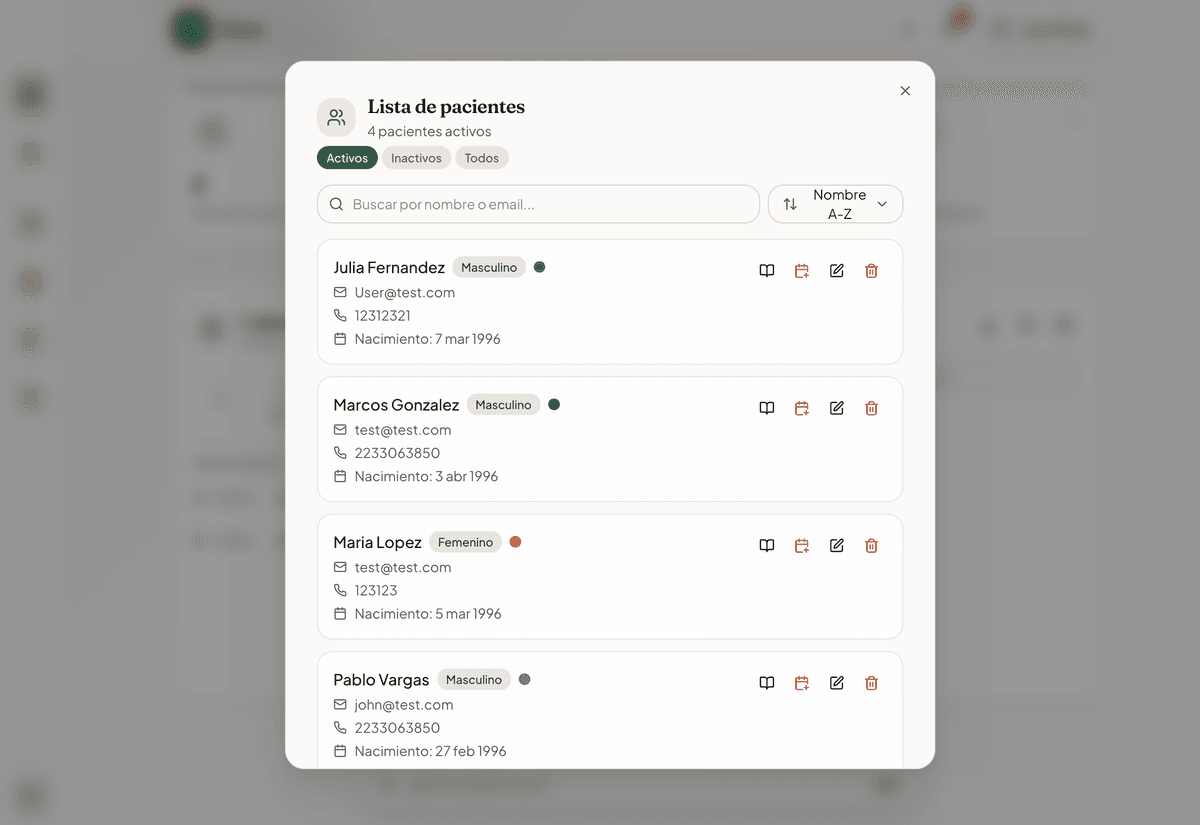Schedule an appointment for Marcos Gonzalez via calendar icon
The width and height of the screenshot is (1200, 825).
801,408
